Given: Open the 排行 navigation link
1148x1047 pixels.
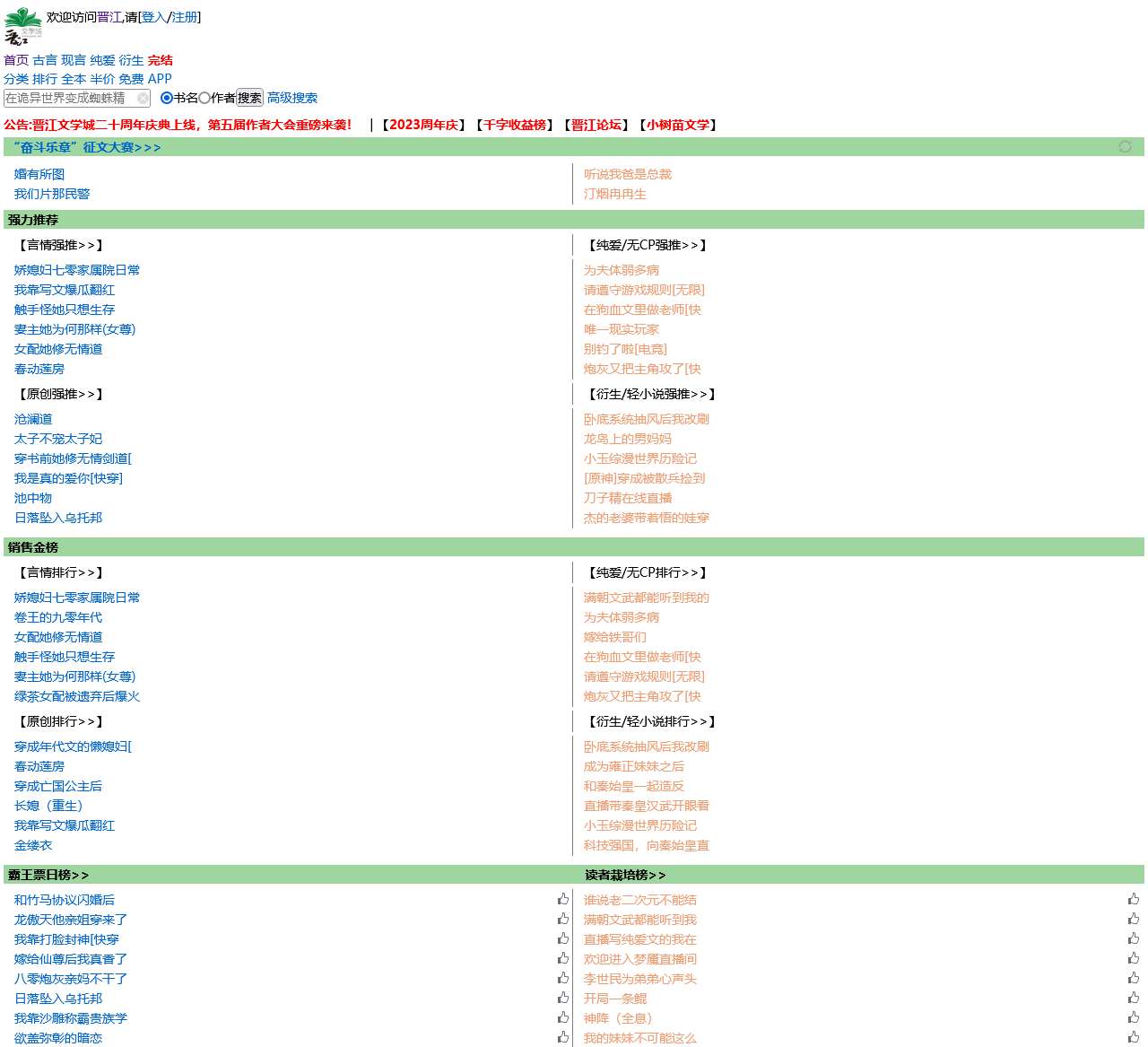Looking at the screenshot, I should click(45, 79).
